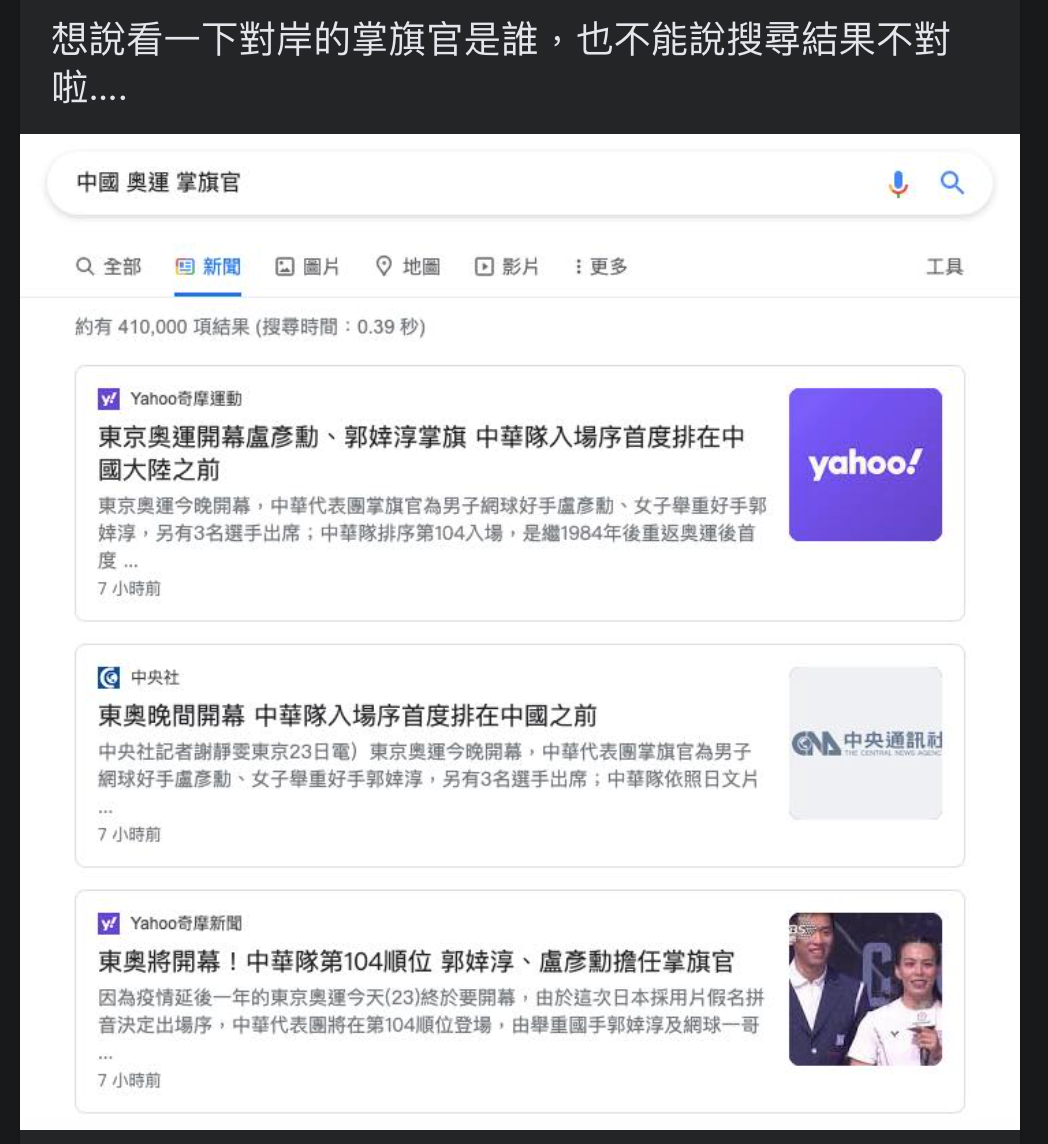
Task: Click the post caption 想說看一下對岸的掌旗官是誰
Action: pyautogui.click(x=501, y=63)
